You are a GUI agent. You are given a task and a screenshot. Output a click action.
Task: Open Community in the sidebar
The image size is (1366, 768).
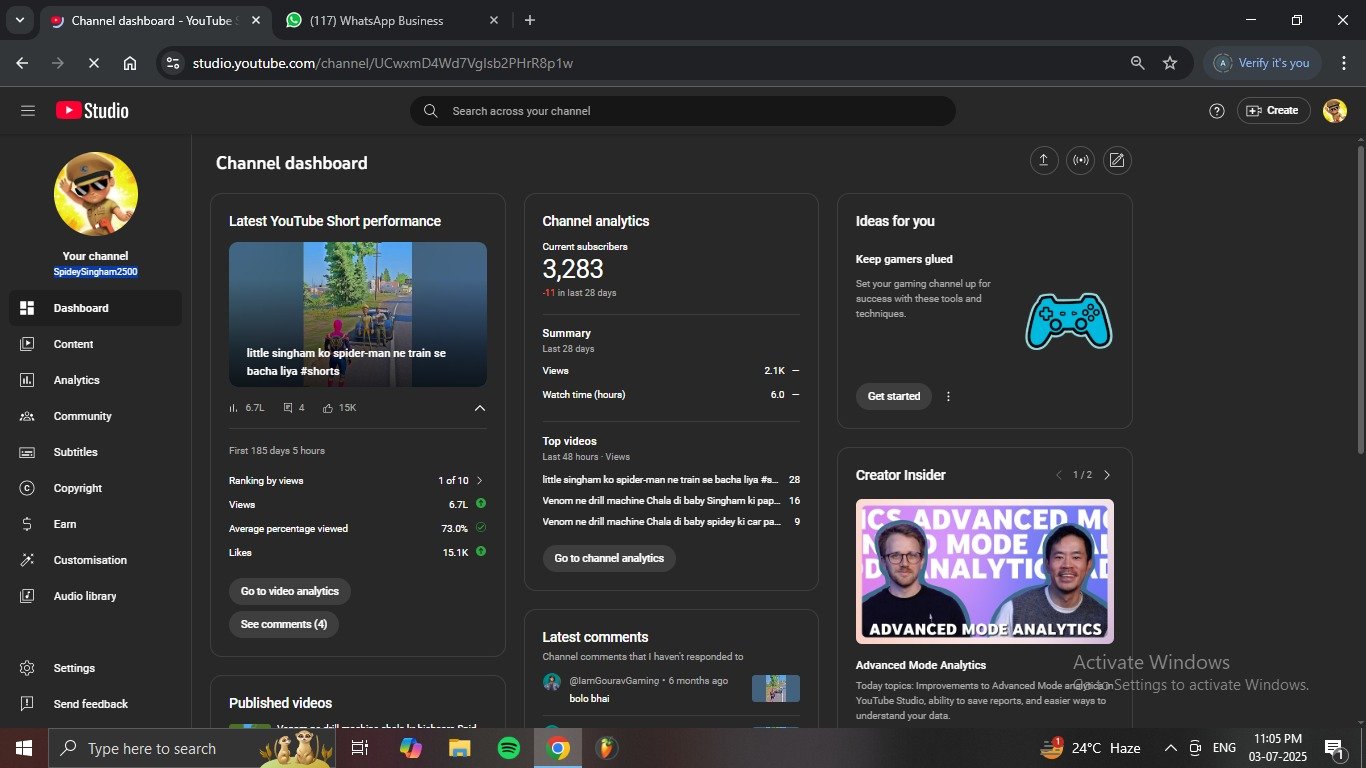pos(96,416)
